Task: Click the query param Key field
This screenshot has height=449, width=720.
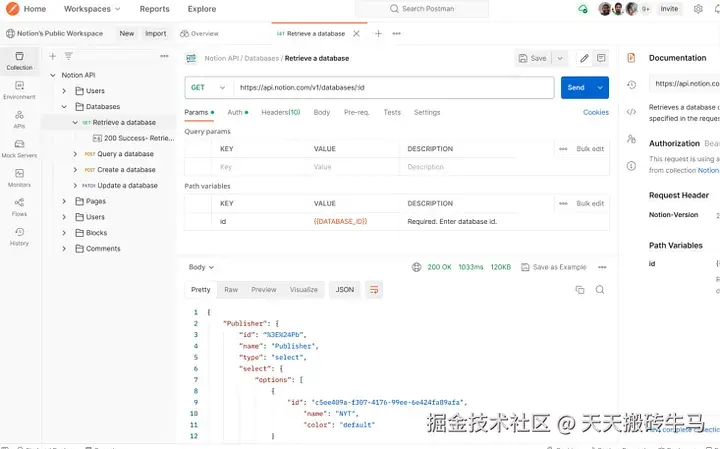Action: 258,167
